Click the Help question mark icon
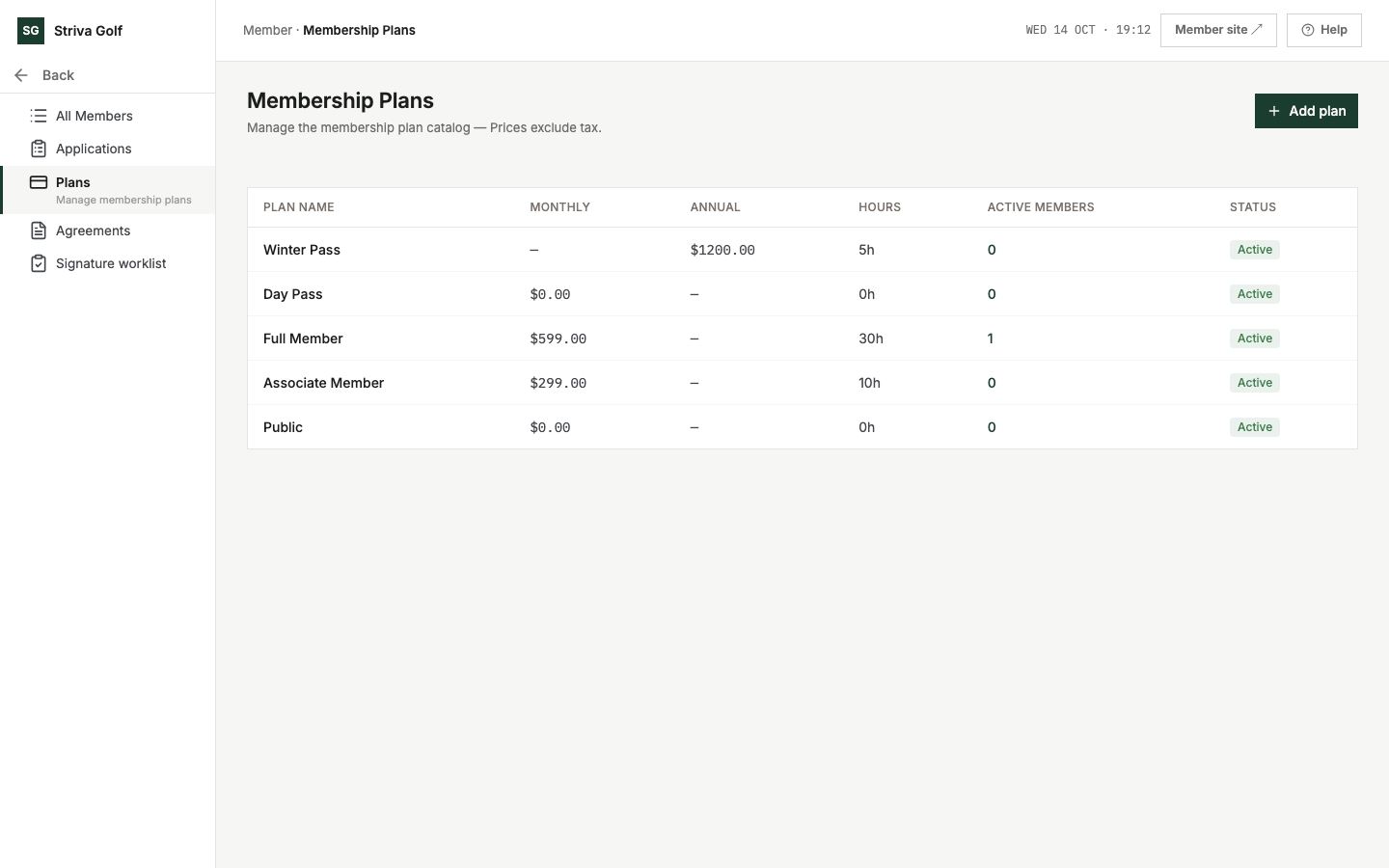The image size is (1389, 868). click(x=1308, y=30)
